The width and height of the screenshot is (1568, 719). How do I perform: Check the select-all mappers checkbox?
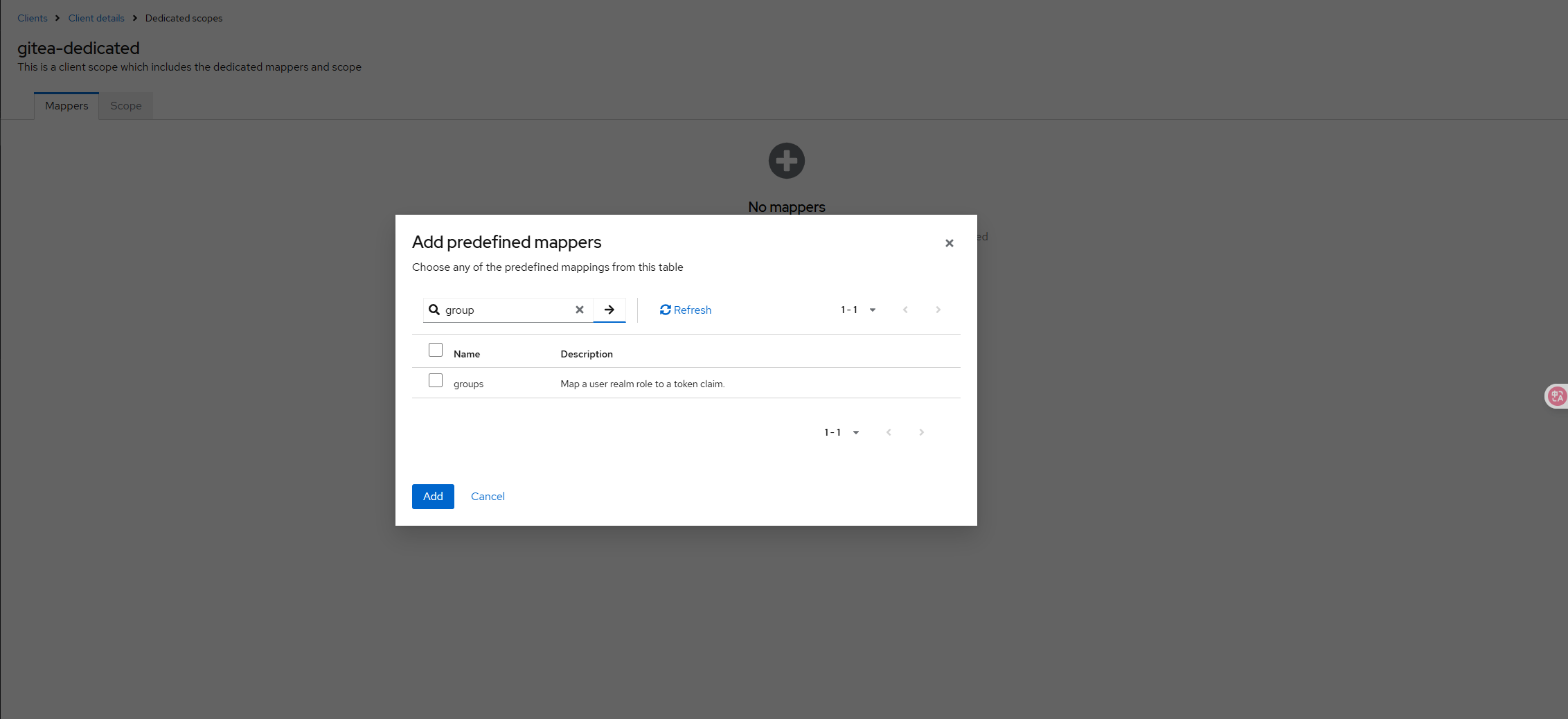[436, 350]
